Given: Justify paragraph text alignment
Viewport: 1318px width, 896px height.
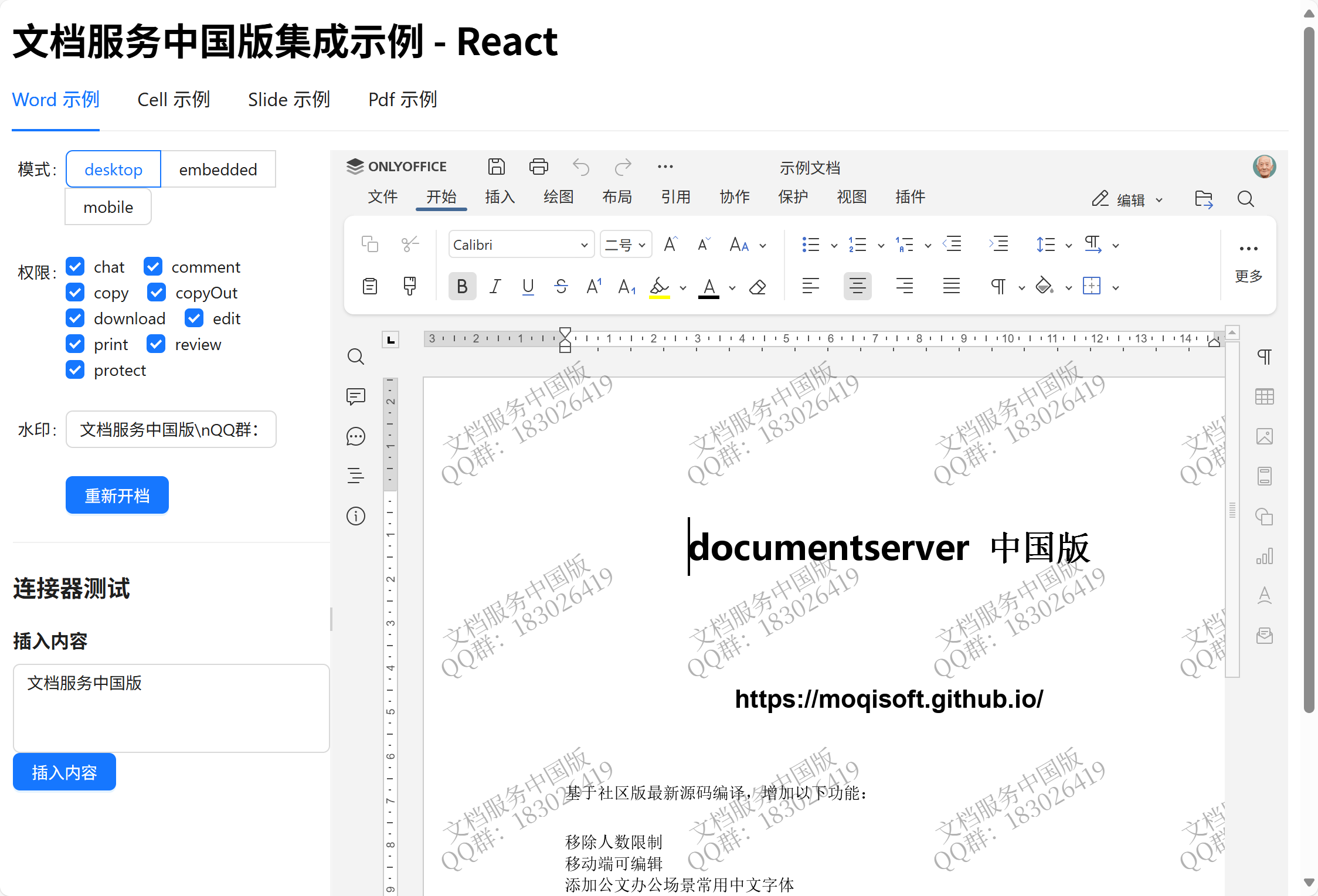Looking at the screenshot, I should tap(951, 286).
